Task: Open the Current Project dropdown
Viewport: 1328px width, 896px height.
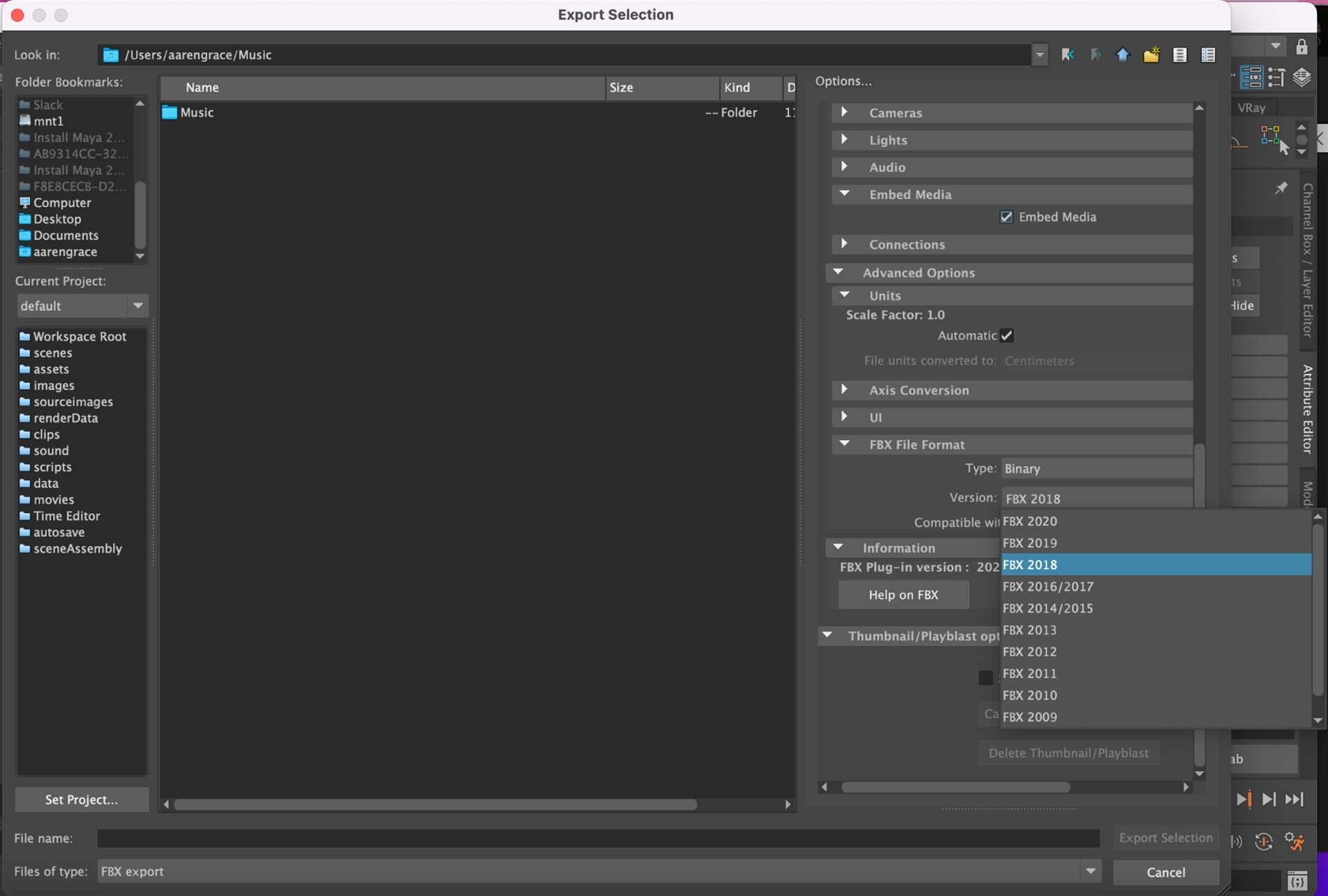Action: [138, 305]
